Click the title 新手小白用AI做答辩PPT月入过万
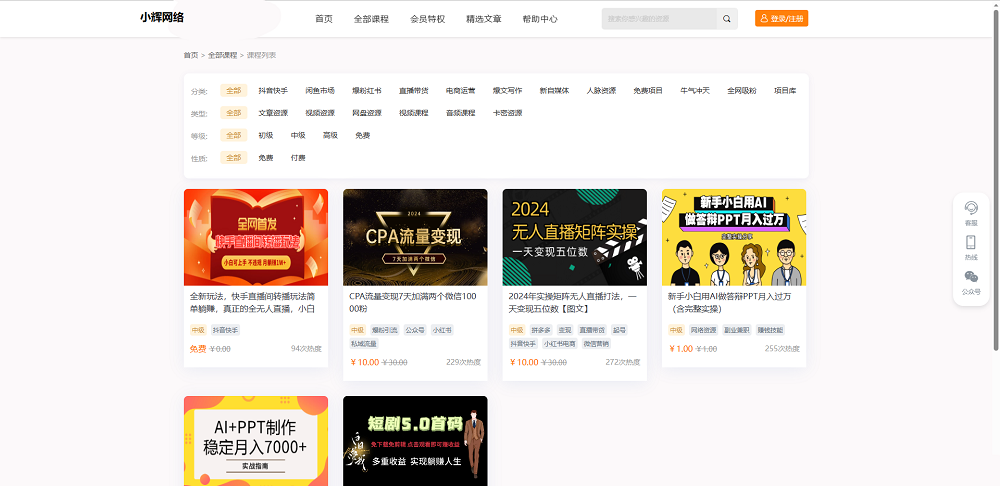The width and height of the screenshot is (1000, 486). pos(730,302)
